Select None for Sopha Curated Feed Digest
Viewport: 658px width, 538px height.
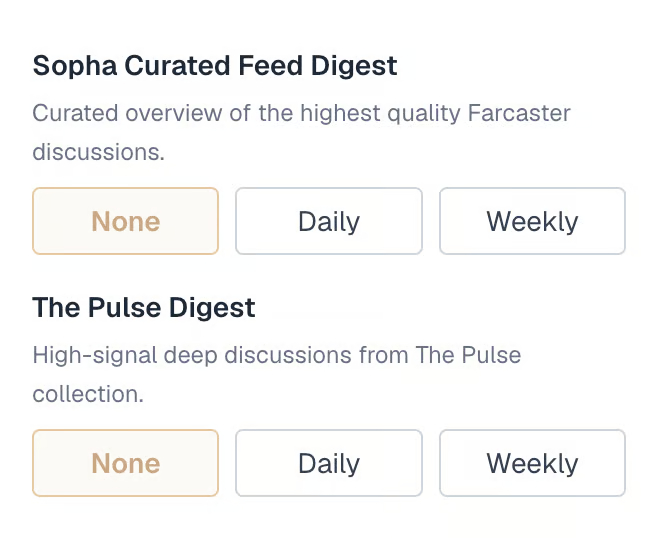[125, 221]
